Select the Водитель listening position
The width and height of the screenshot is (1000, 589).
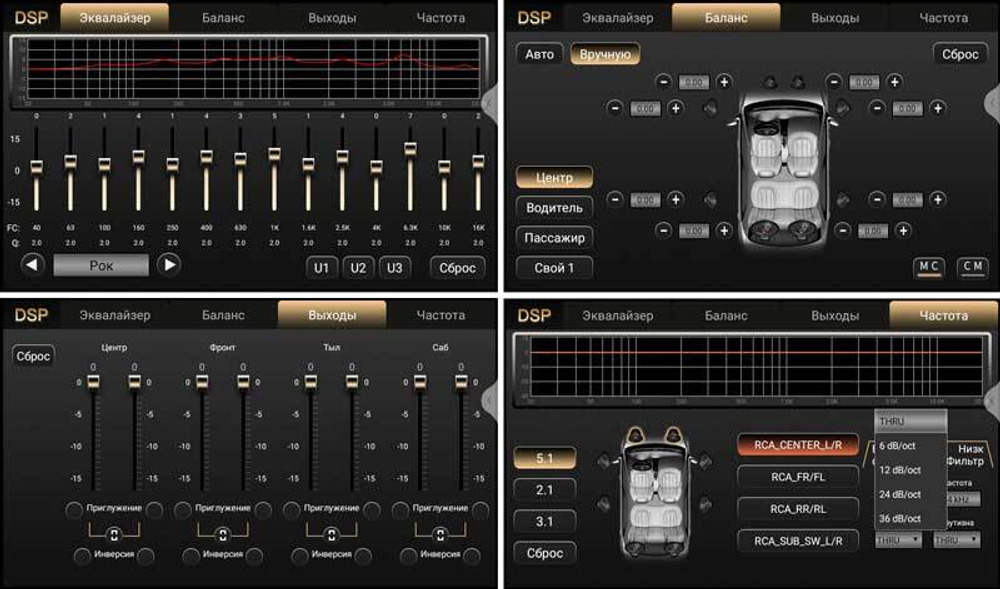554,207
